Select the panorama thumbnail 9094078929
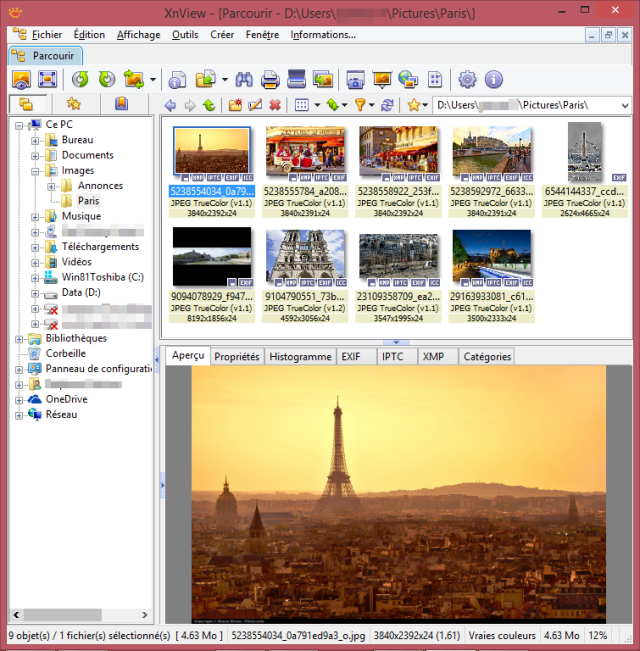 point(212,257)
